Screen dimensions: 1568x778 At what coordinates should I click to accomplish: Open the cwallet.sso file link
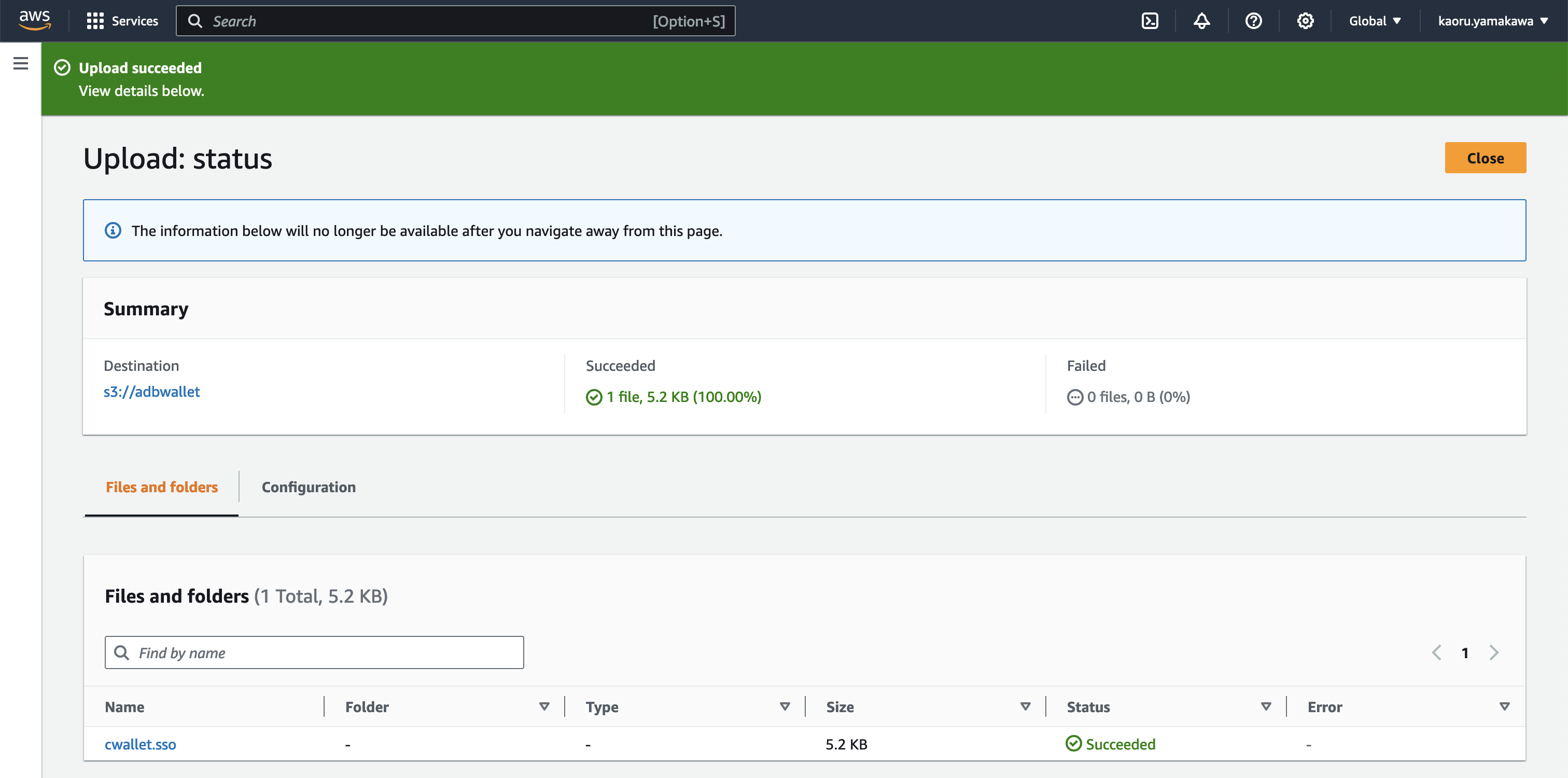pyautogui.click(x=140, y=744)
